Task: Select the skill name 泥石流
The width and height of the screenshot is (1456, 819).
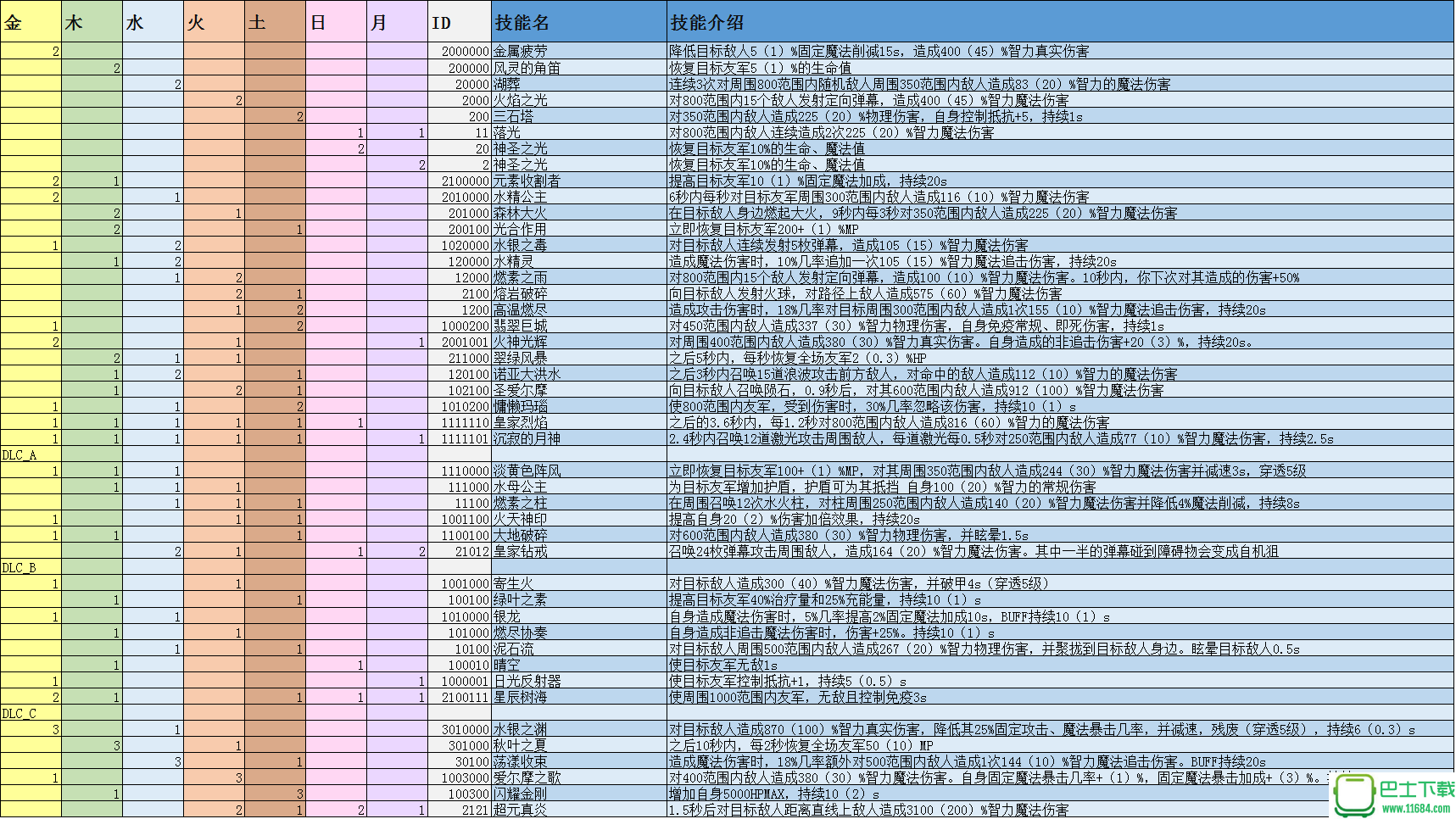Action: 579,649
